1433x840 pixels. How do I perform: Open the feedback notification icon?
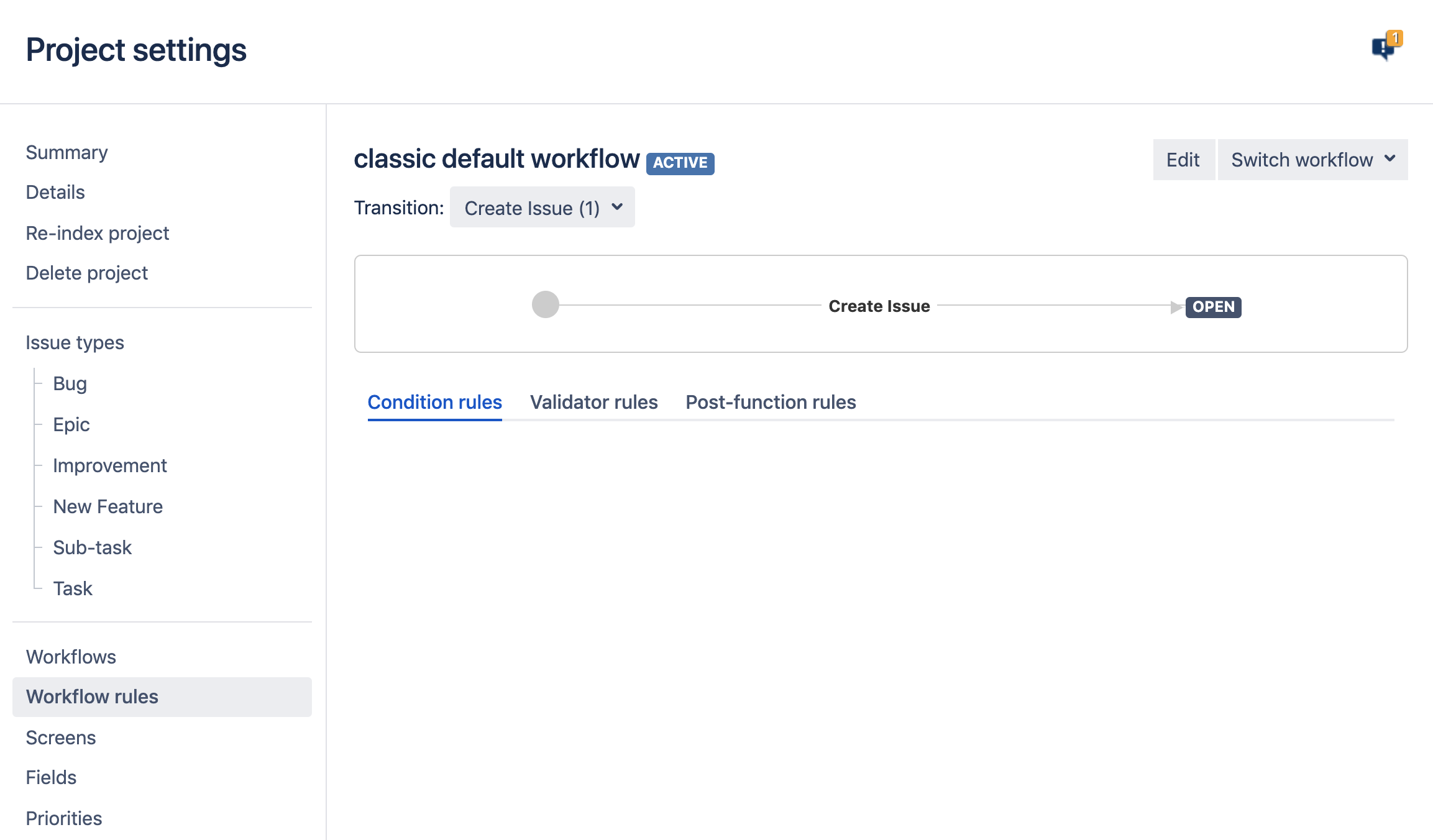click(1386, 47)
